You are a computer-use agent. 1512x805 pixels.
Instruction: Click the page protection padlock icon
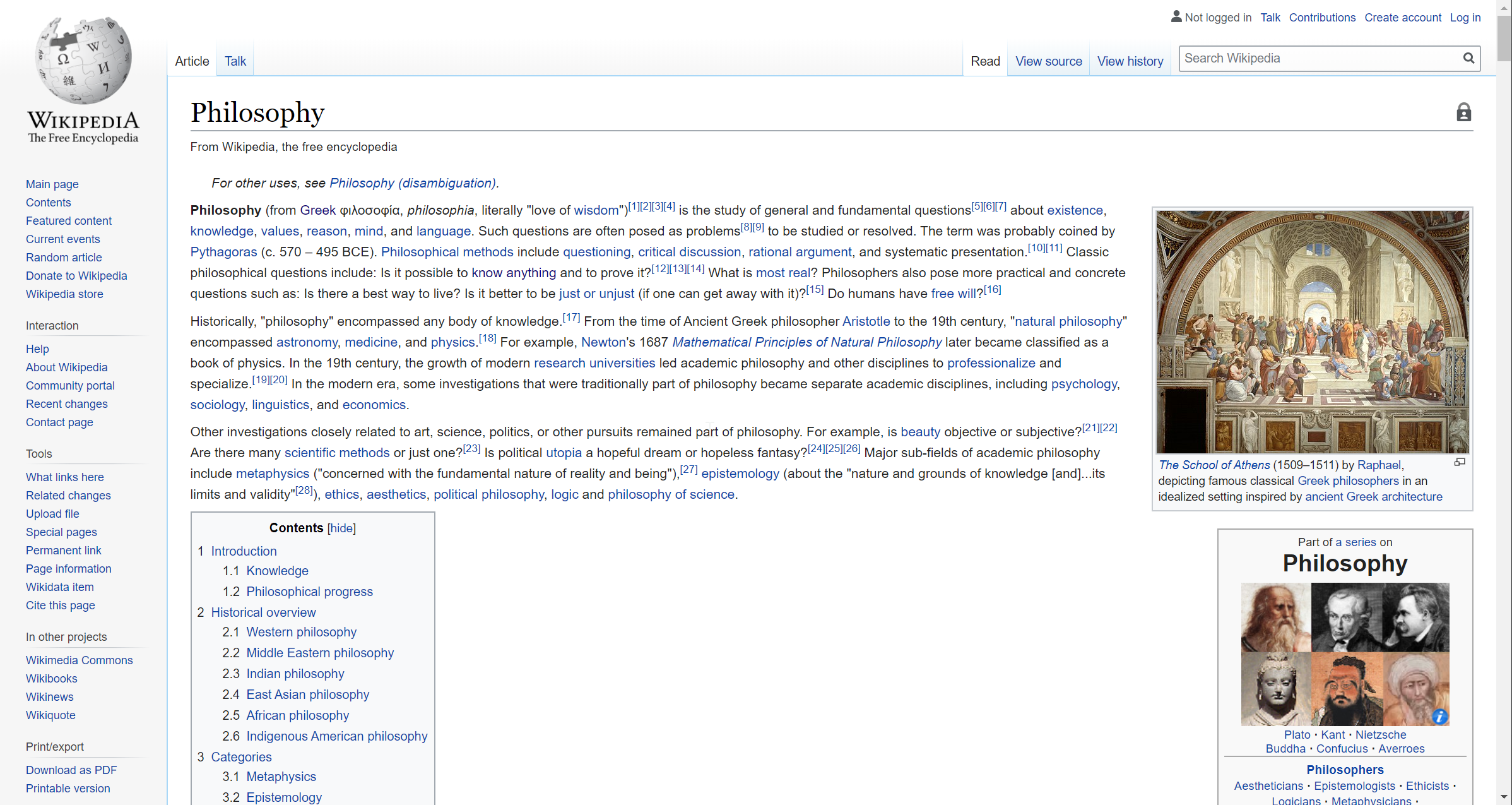click(1463, 112)
